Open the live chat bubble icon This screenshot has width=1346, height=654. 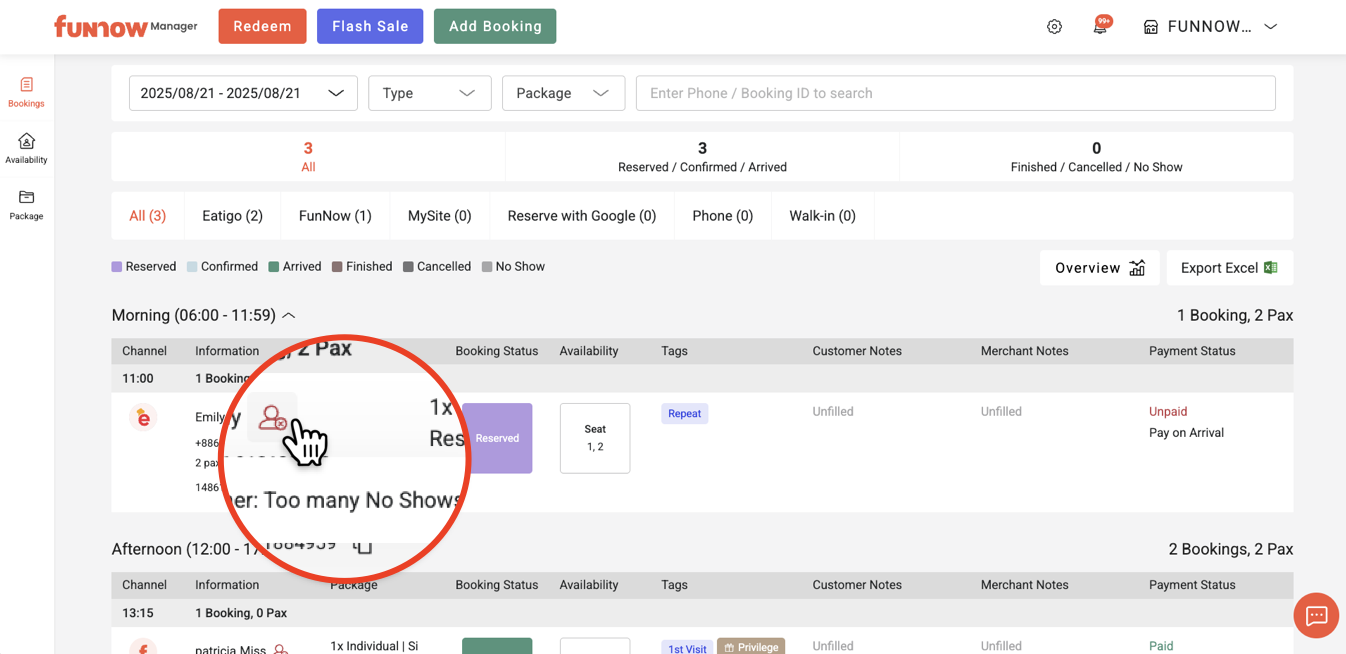[x=1316, y=615]
